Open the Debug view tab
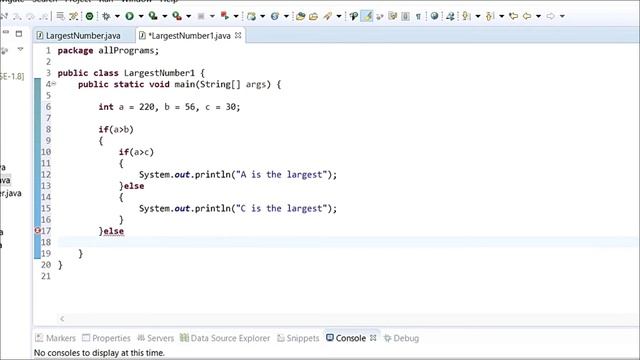Viewport: 640px width, 360px height. click(x=402, y=338)
